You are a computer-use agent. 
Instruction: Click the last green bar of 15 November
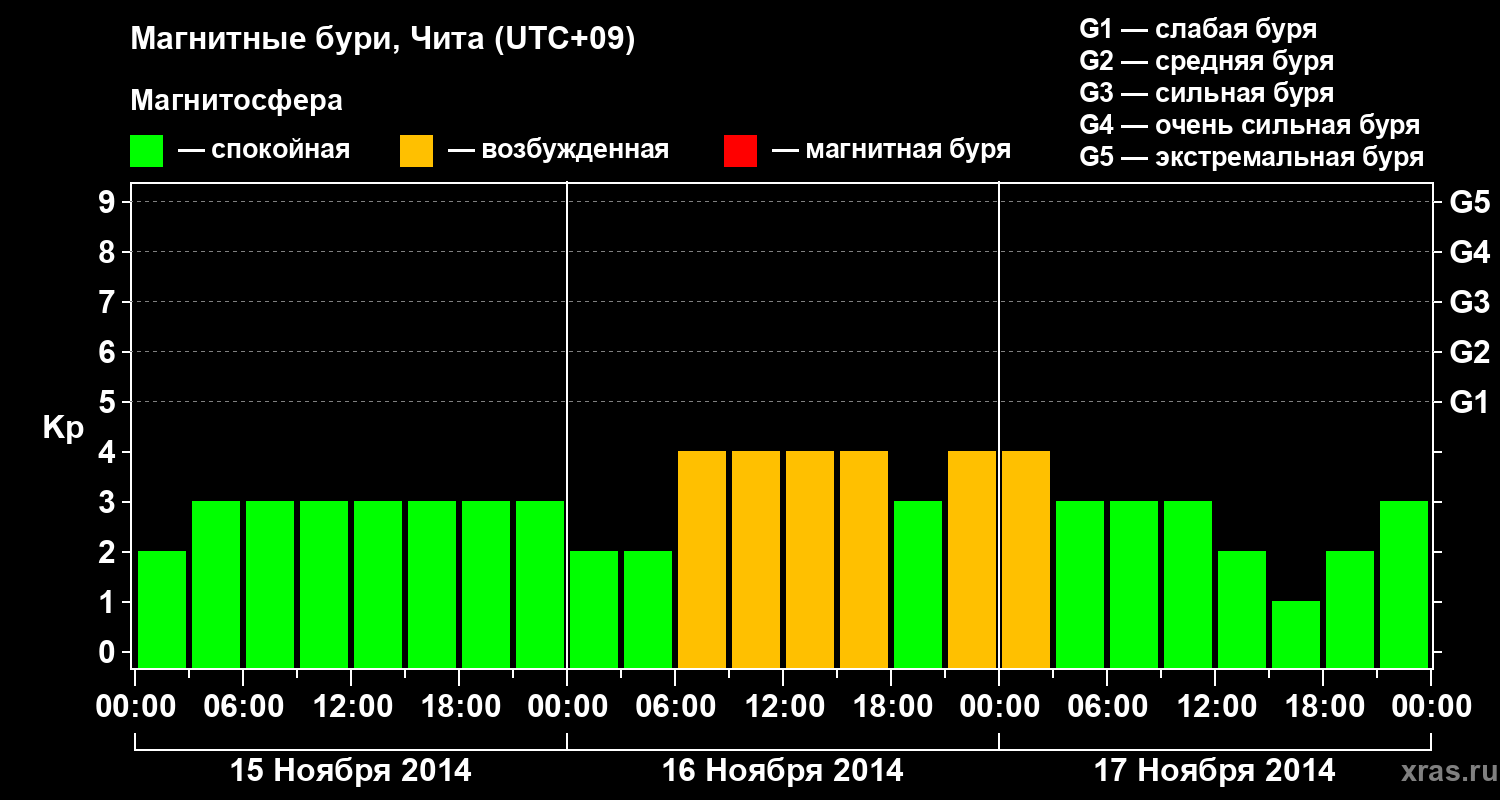(x=540, y=584)
